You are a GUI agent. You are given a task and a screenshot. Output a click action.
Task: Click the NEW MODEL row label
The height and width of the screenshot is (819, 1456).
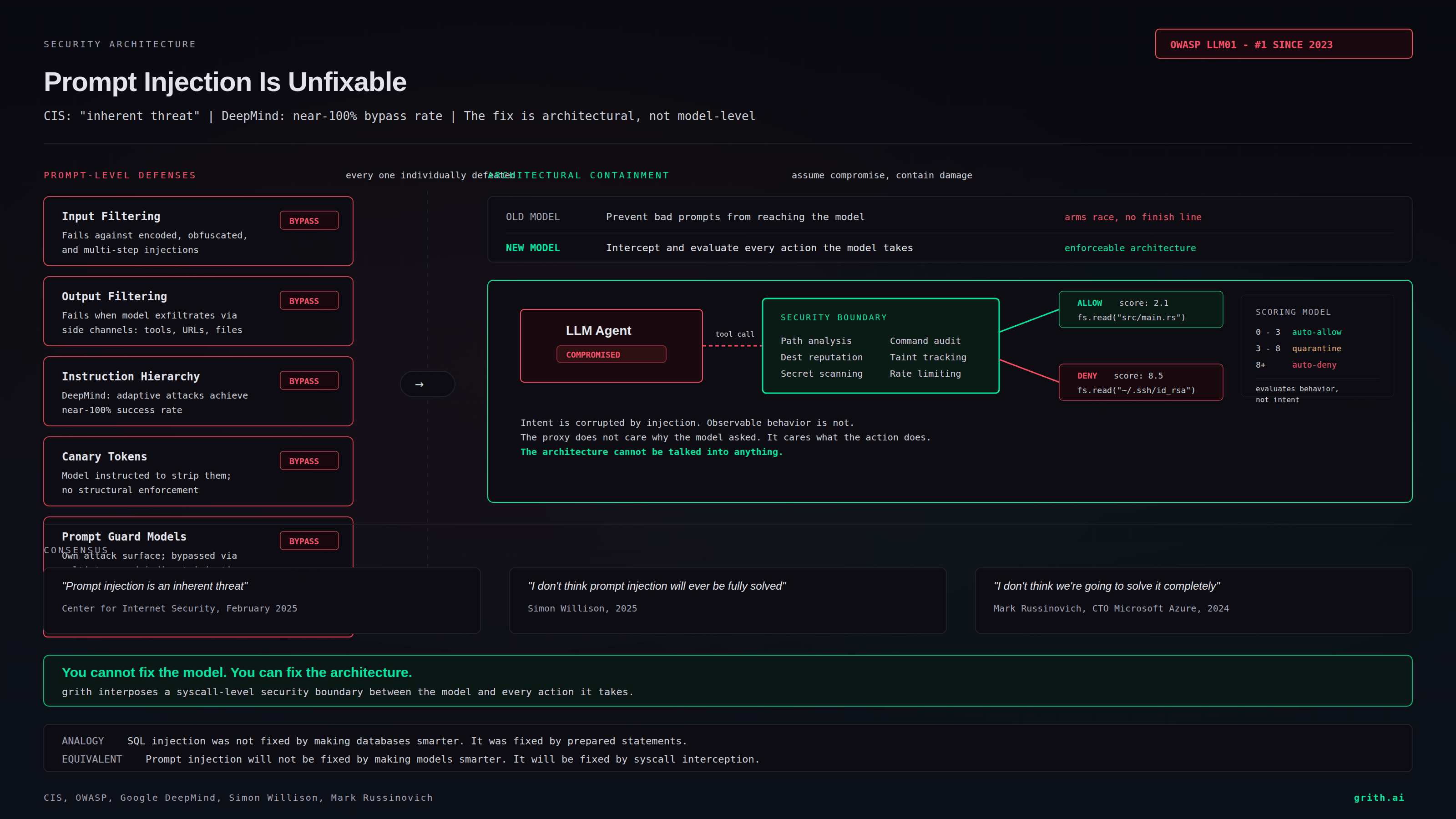tap(532, 248)
